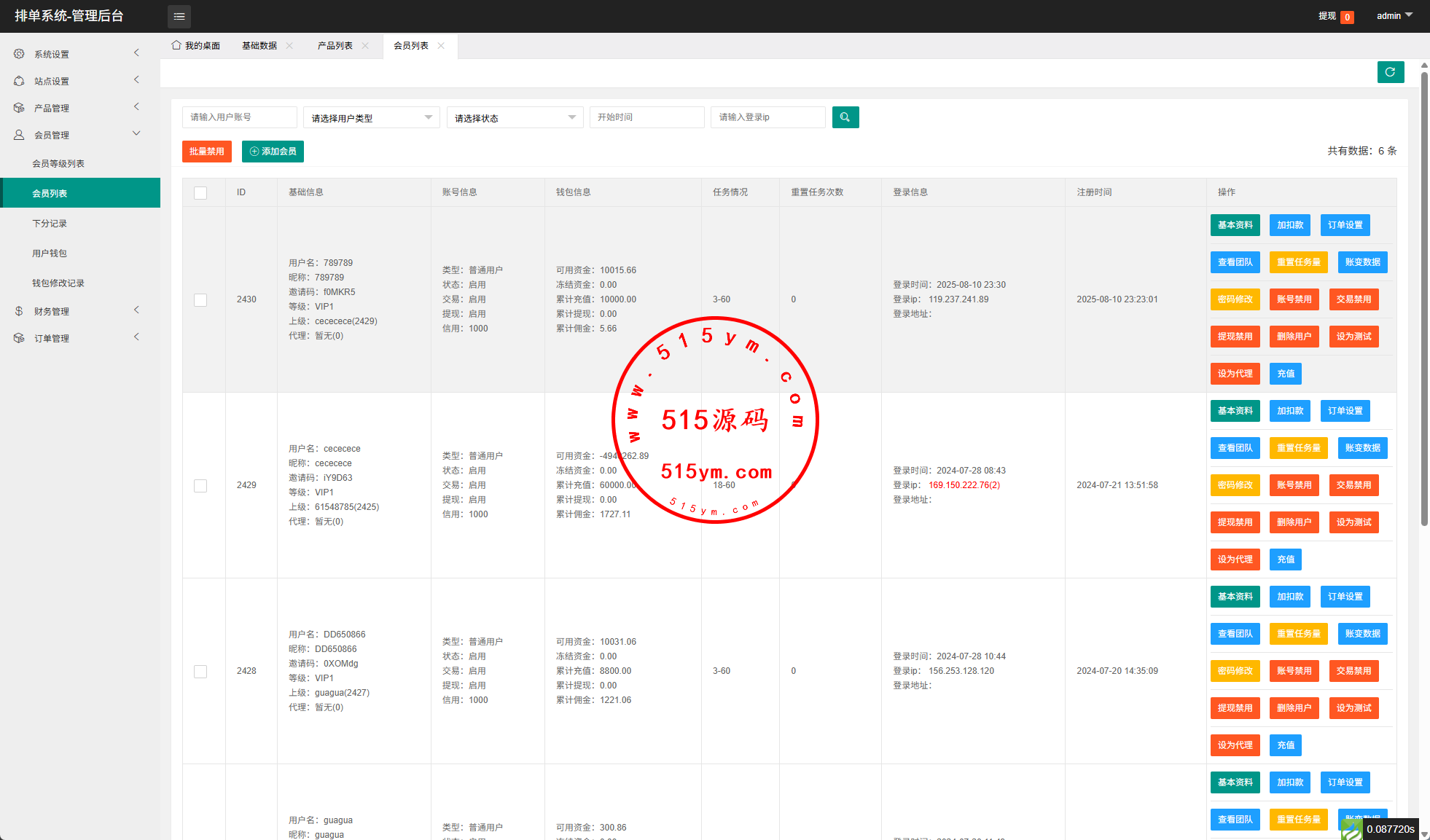The height and width of the screenshot is (840, 1430).
Task: Click the 产品管理 box icon
Action: point(19,108)
